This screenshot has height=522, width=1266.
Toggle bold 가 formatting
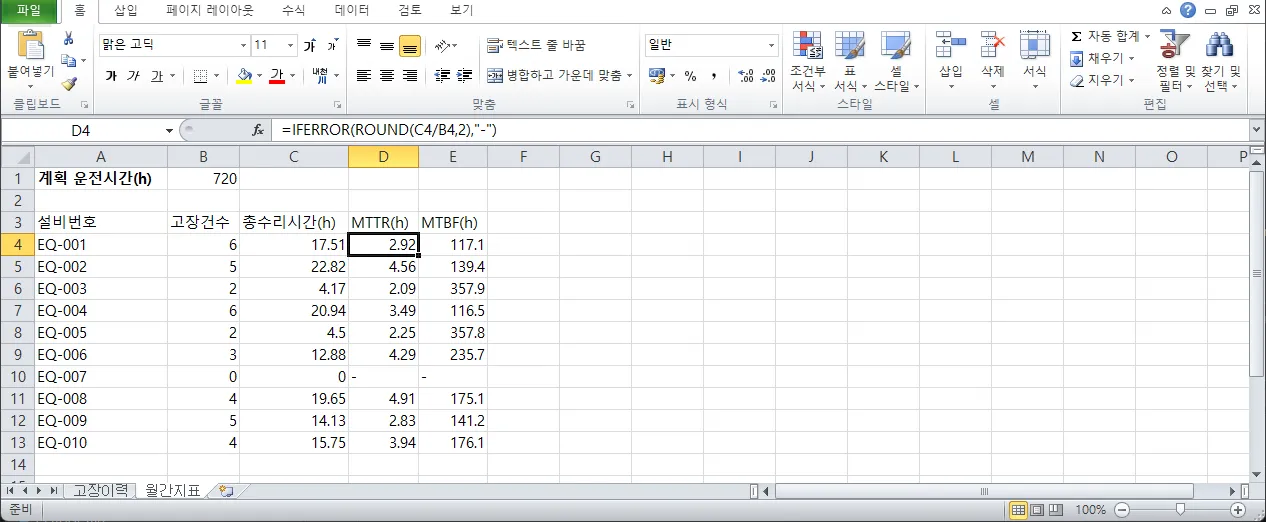pyautogui.click(x=111, y=76)
